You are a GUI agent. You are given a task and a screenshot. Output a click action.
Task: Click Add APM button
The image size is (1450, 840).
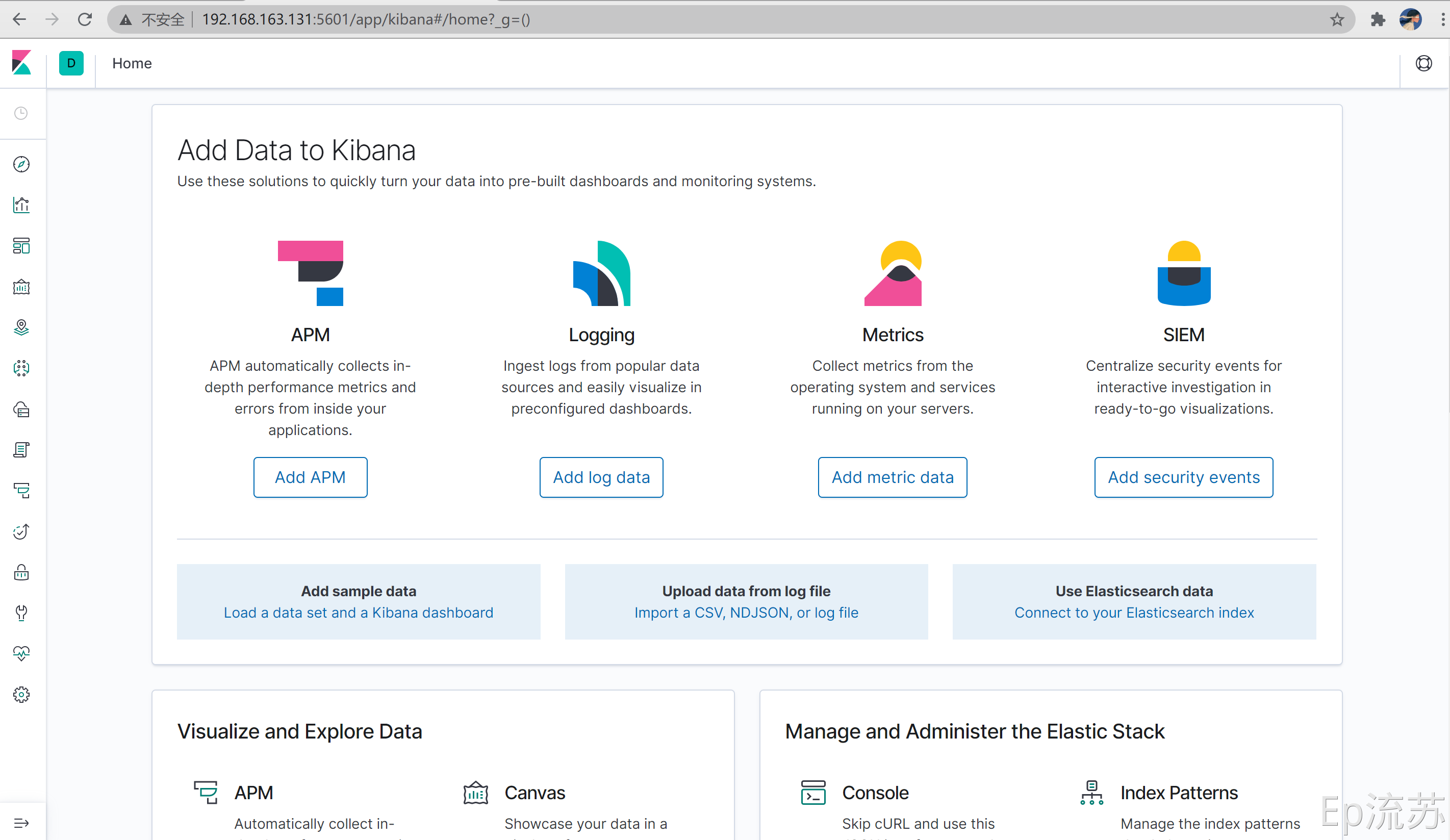(310, 477)
